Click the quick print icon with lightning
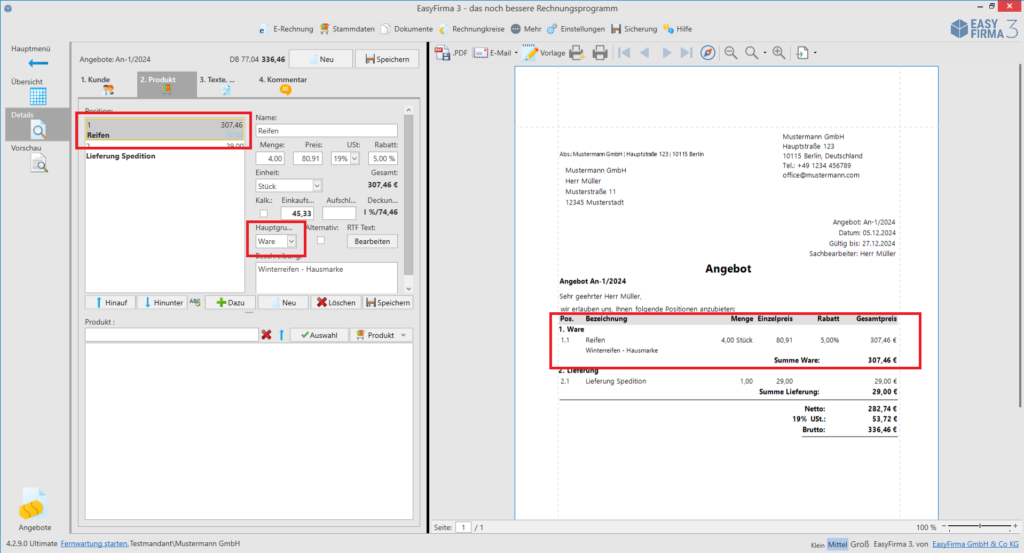Screen dimensions: 1024x553 (577, 53)
